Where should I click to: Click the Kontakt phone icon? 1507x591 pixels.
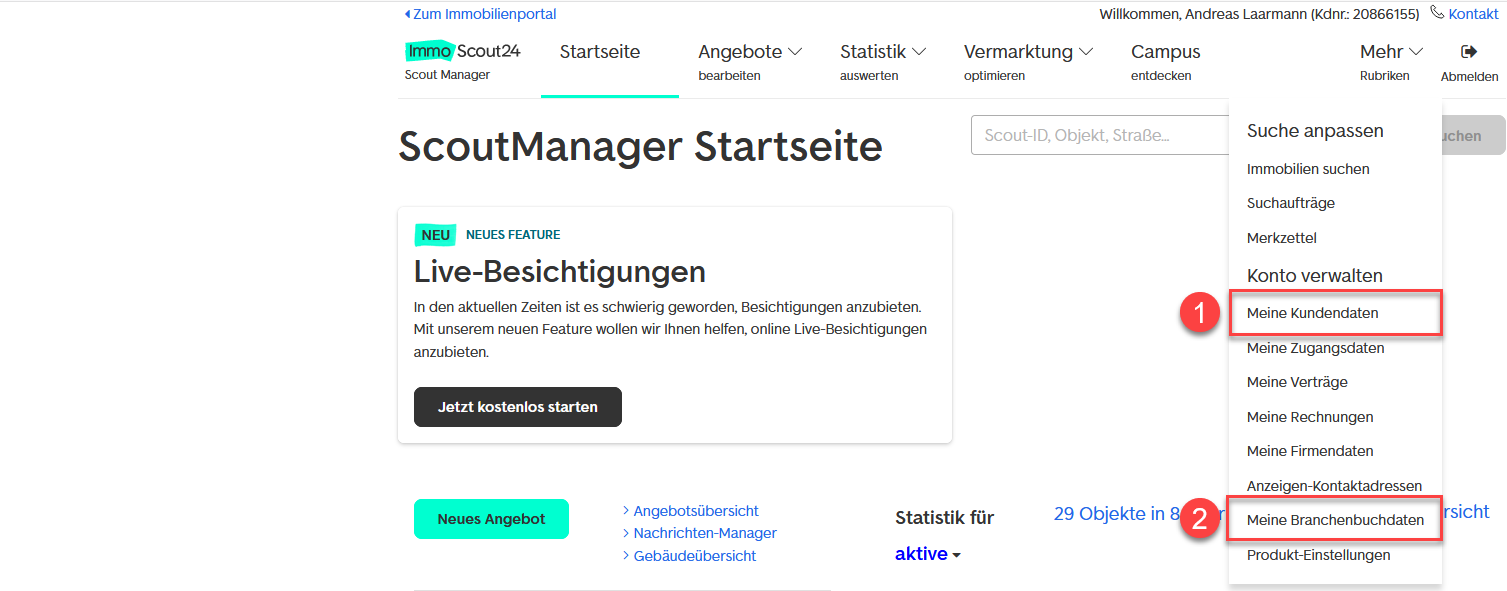coord(1437,13)
